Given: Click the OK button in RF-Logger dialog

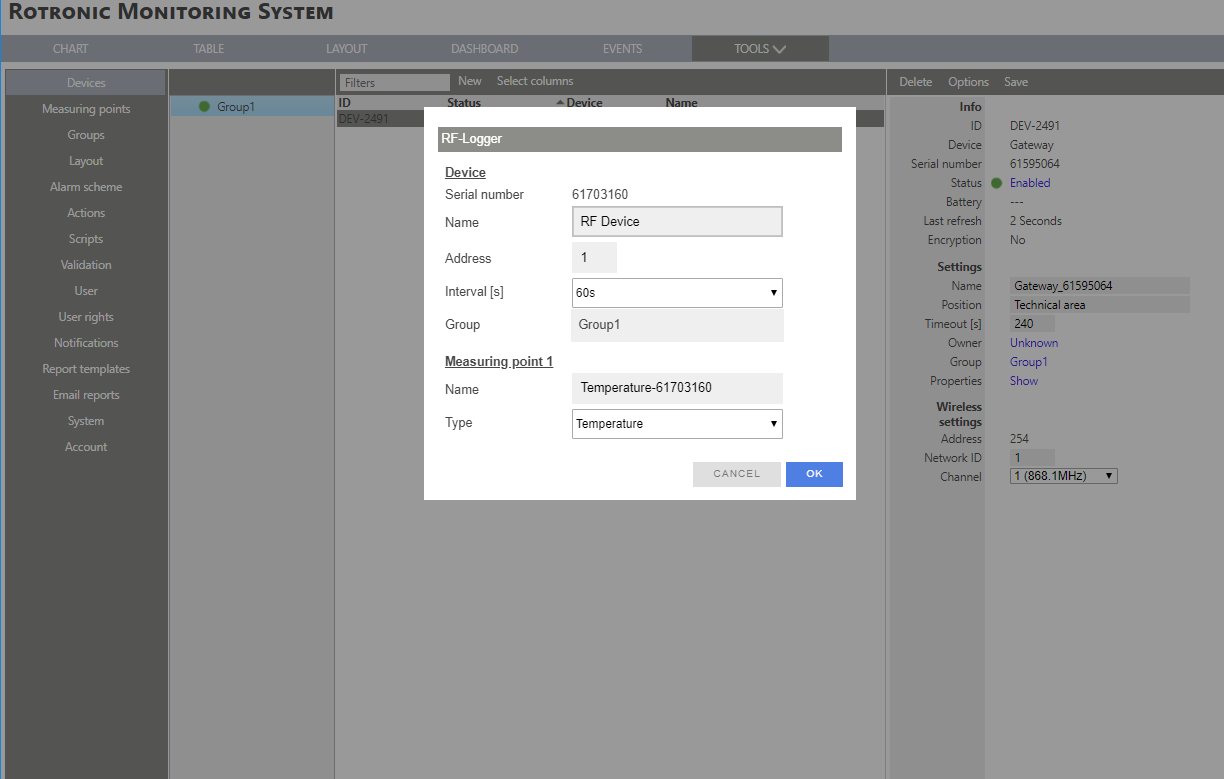Looking at the screenshot, I should pyautogui.click(x=814, y=474).
